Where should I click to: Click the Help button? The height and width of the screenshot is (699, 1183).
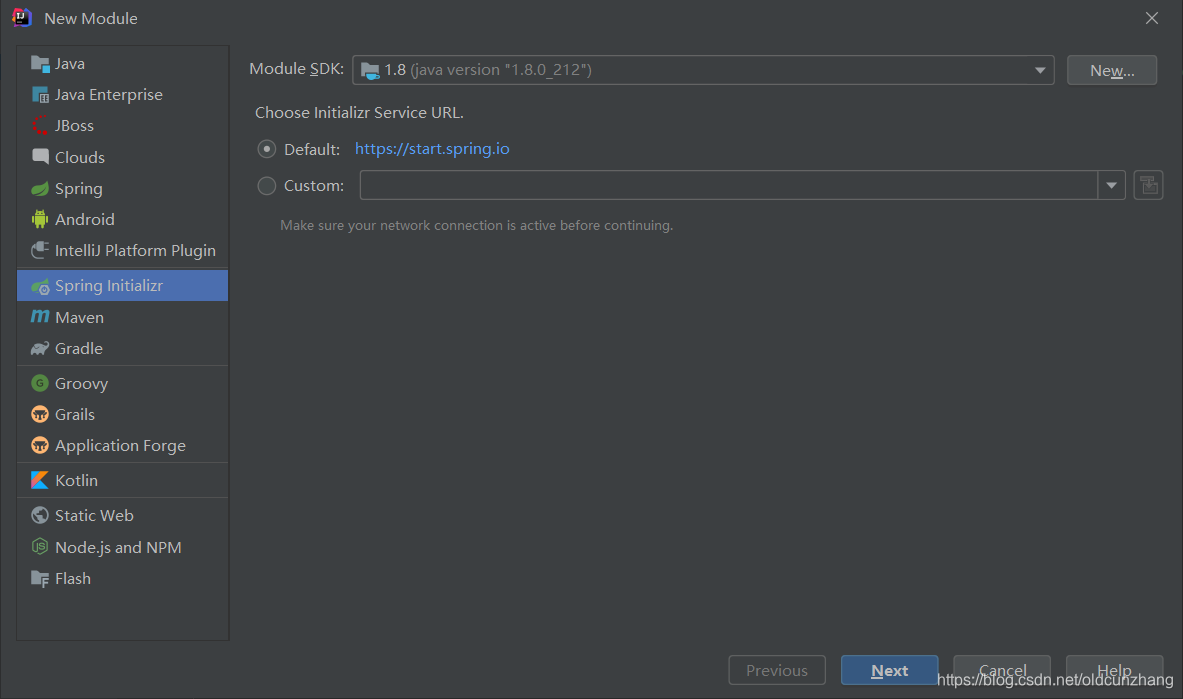pos(1114,670)
